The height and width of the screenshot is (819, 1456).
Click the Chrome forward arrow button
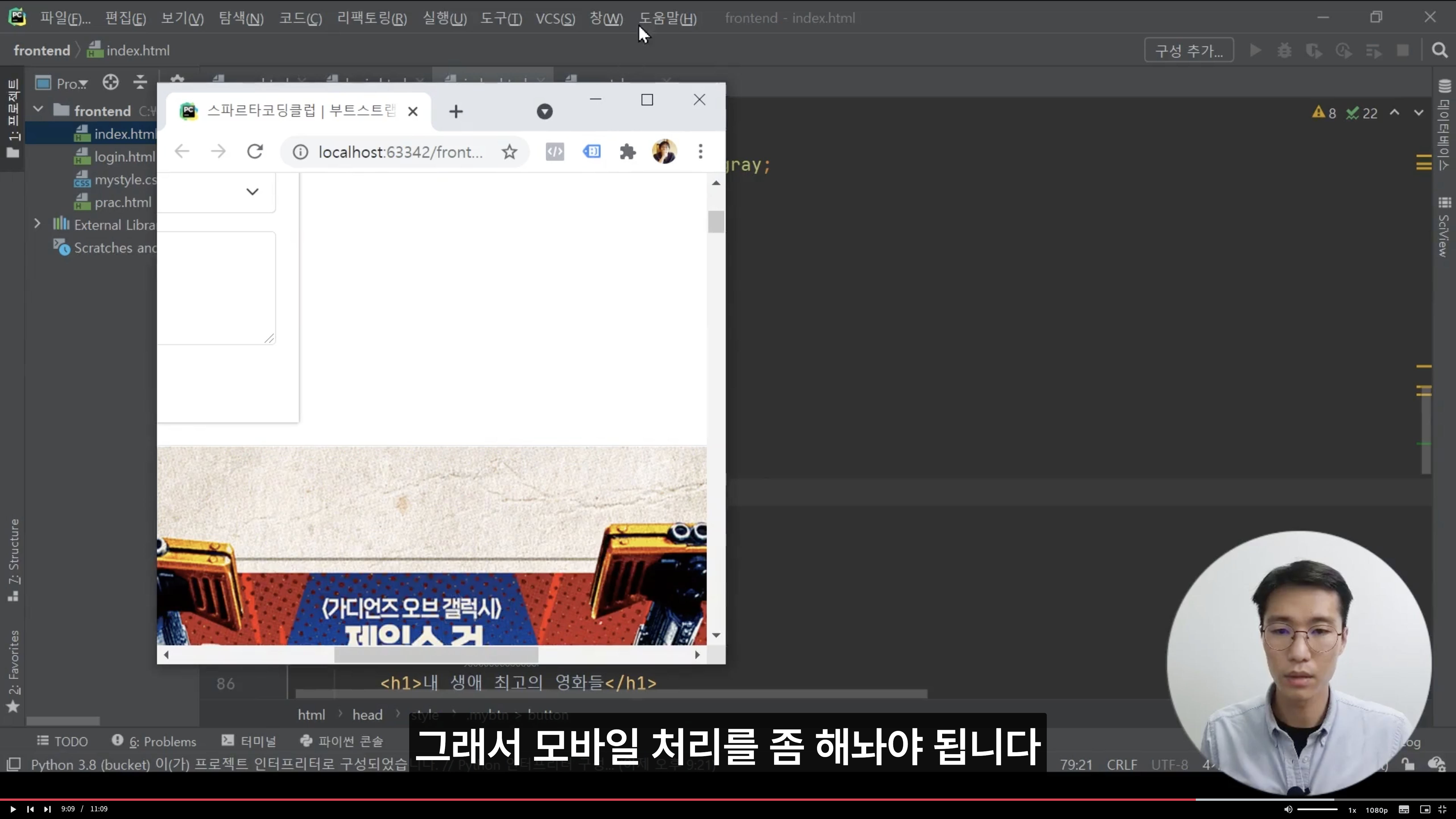(218, 152)
